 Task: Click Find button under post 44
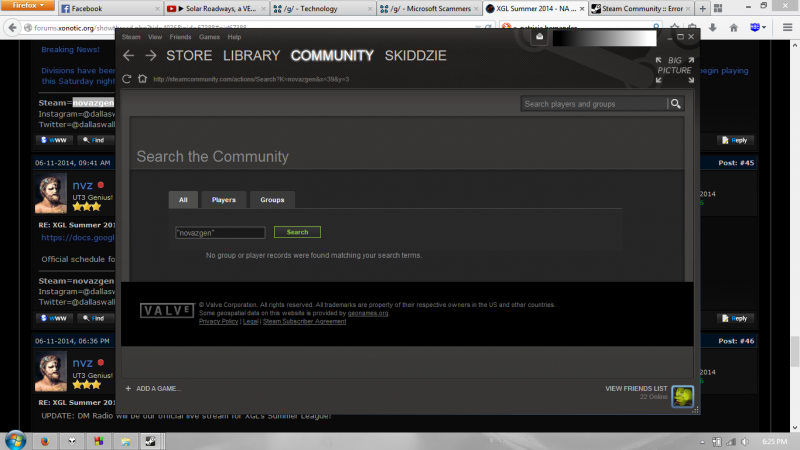[93, 140]
